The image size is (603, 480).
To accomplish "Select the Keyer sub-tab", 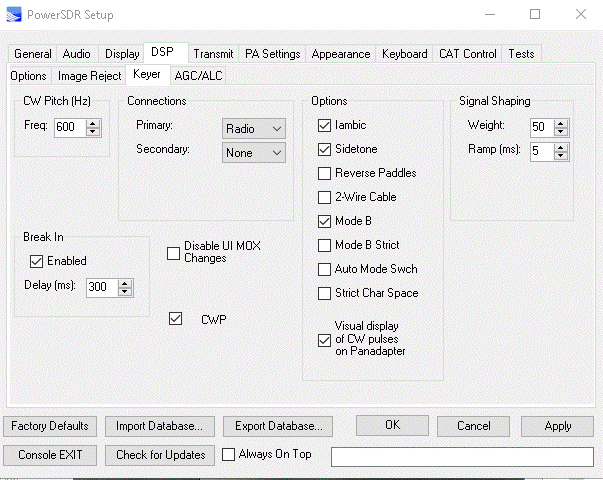I will 148,74.
